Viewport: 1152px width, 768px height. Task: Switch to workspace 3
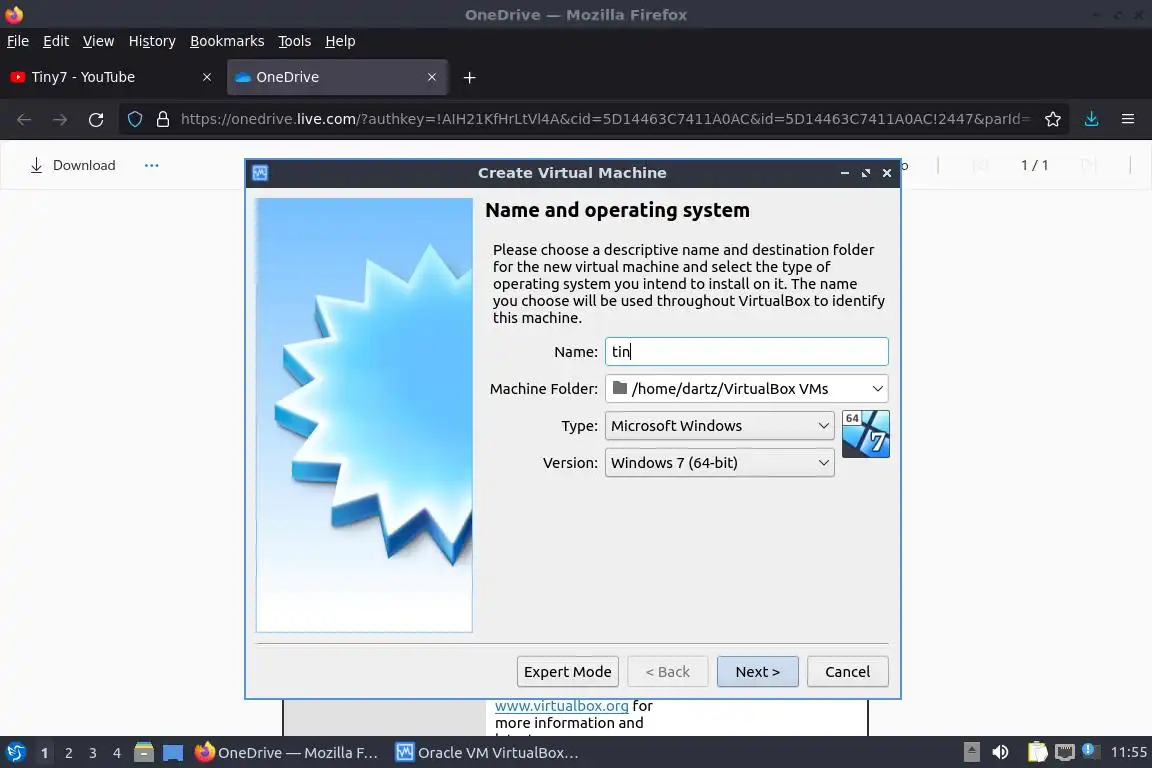(93, 753)
